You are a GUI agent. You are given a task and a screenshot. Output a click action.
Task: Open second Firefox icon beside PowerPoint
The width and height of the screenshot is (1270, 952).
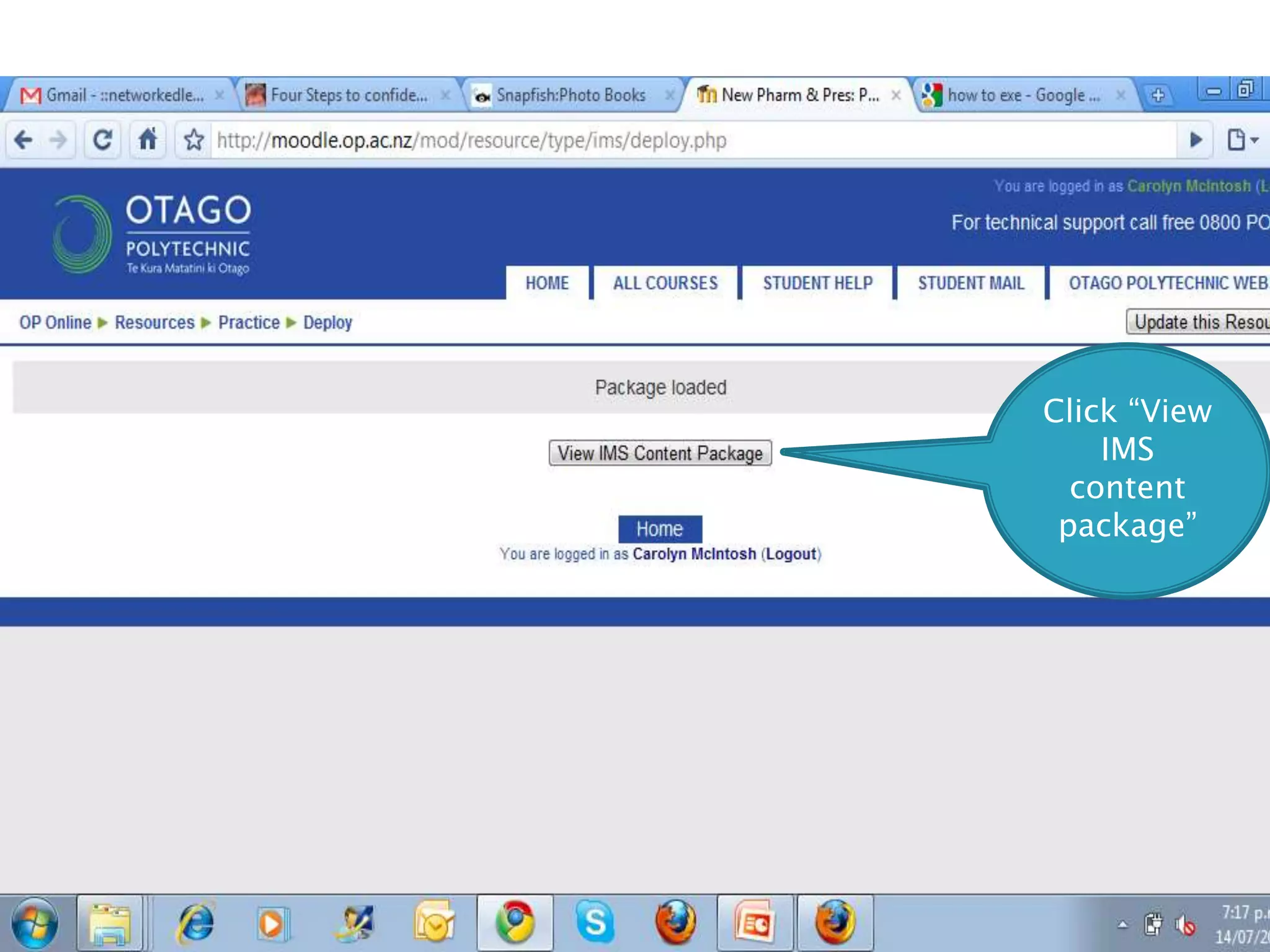point(835,923)
